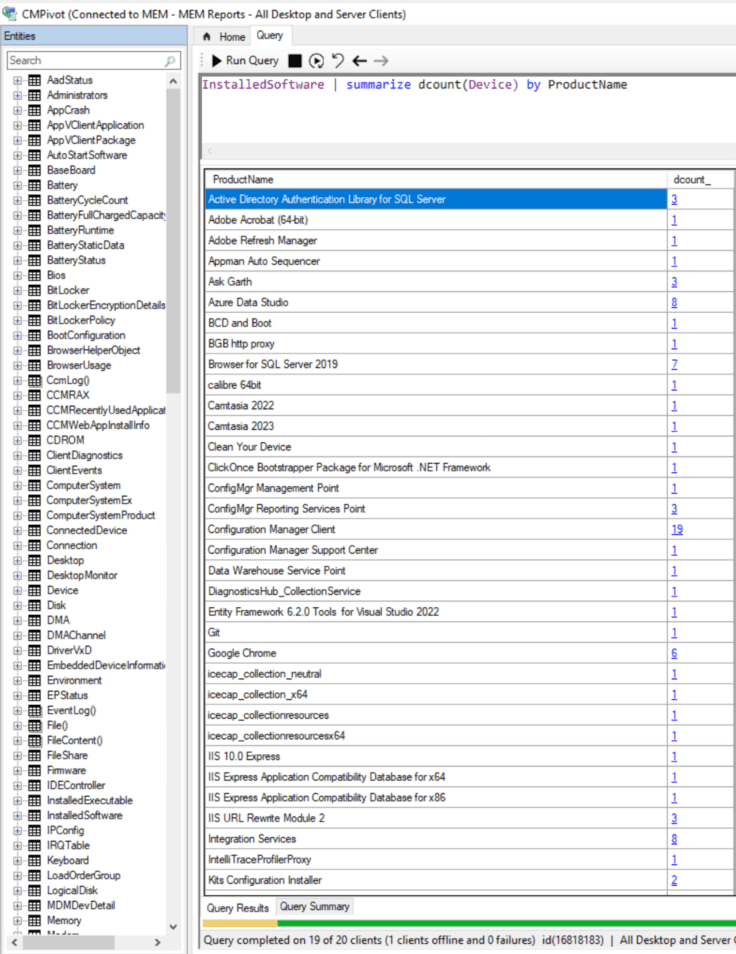Open count link for Integration Services
Viewport: 736px width, 954px height.
[674, 839]
